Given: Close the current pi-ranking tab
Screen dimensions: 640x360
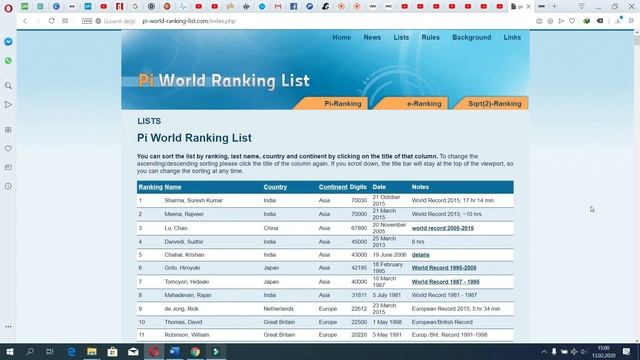Looking at the screenshot, I should (528, 7).
